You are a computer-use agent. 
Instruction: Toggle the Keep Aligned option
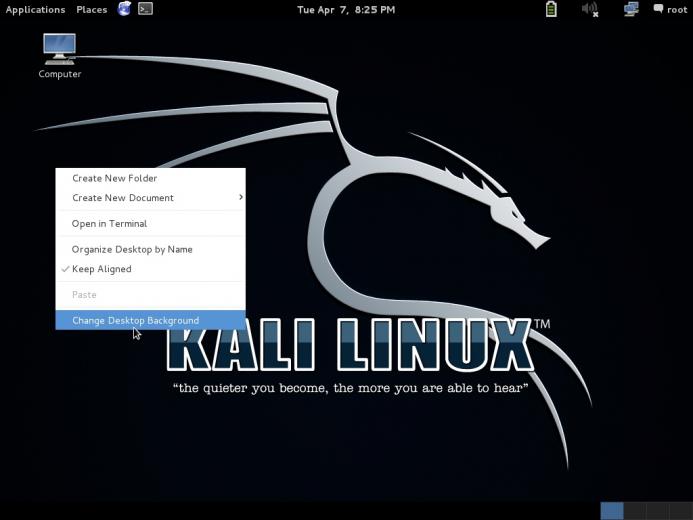point(150,269)
